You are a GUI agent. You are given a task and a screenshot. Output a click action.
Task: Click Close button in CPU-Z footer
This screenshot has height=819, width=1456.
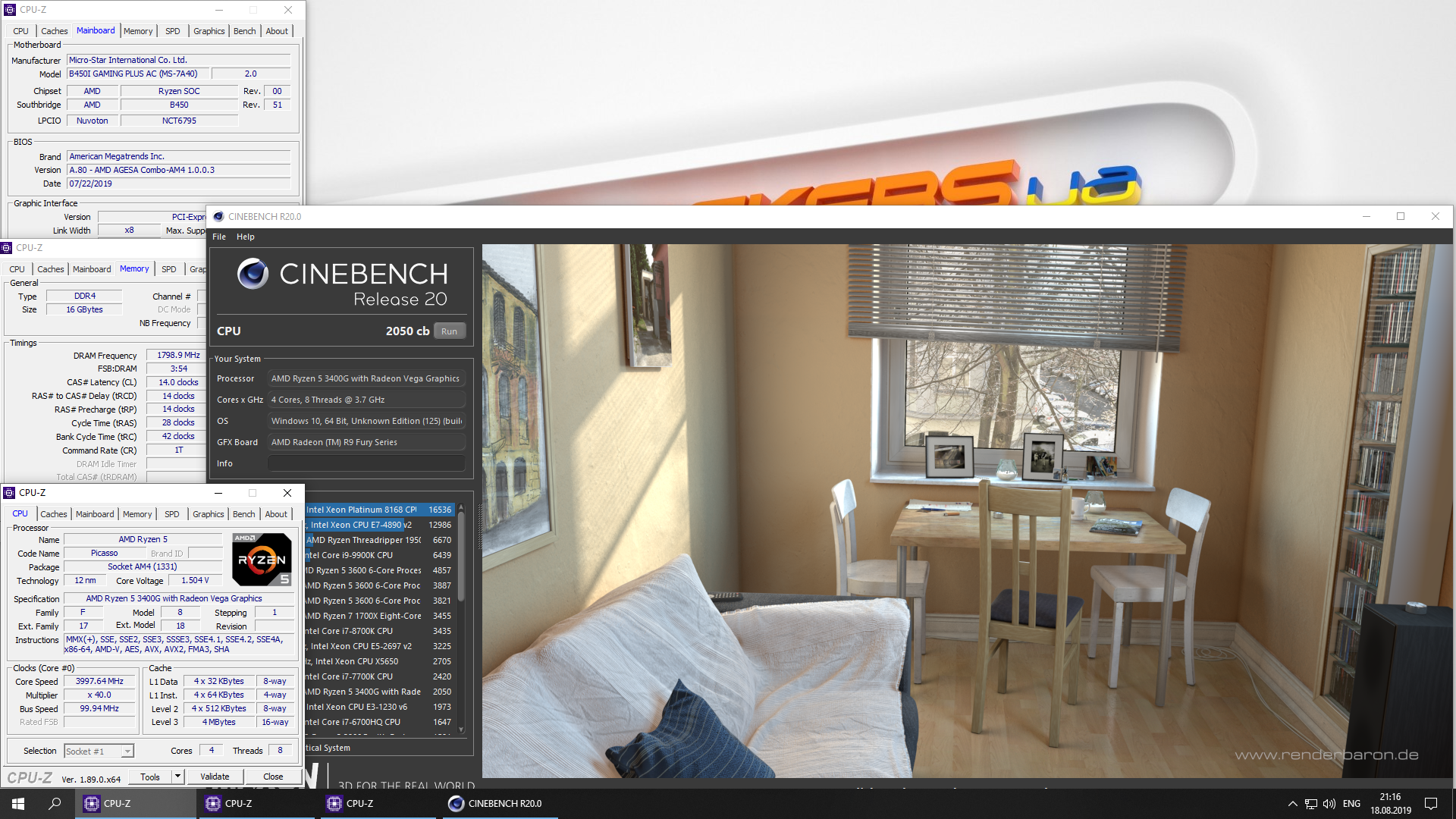coord(273,777)
